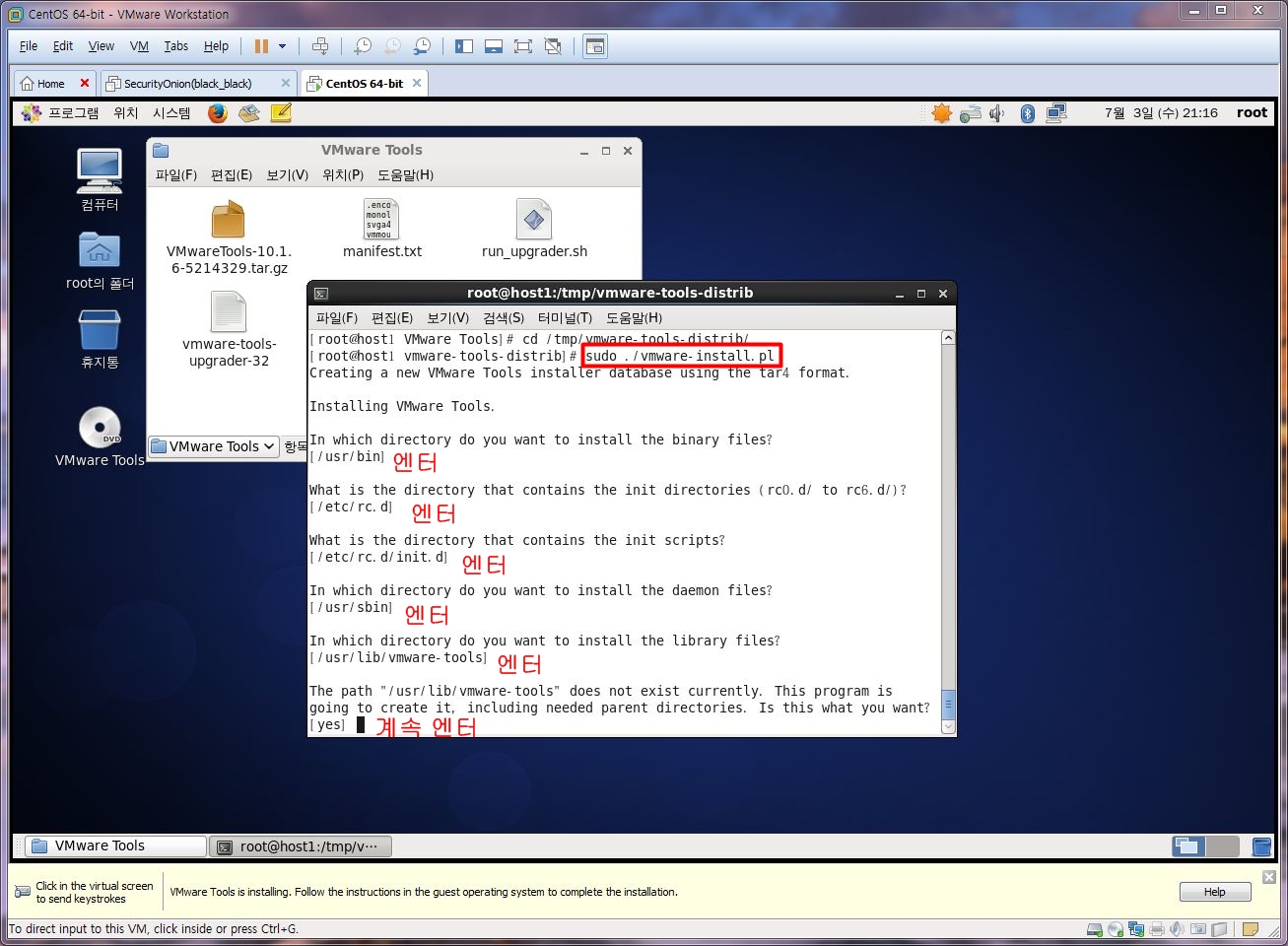Close the Home tab

[x=85, y=83]
